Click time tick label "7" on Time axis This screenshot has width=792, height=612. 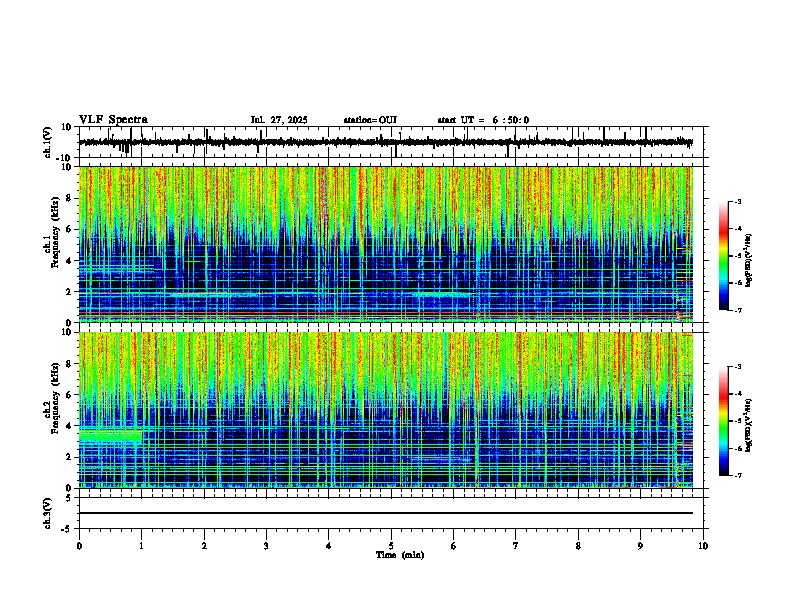pos(516,546)
